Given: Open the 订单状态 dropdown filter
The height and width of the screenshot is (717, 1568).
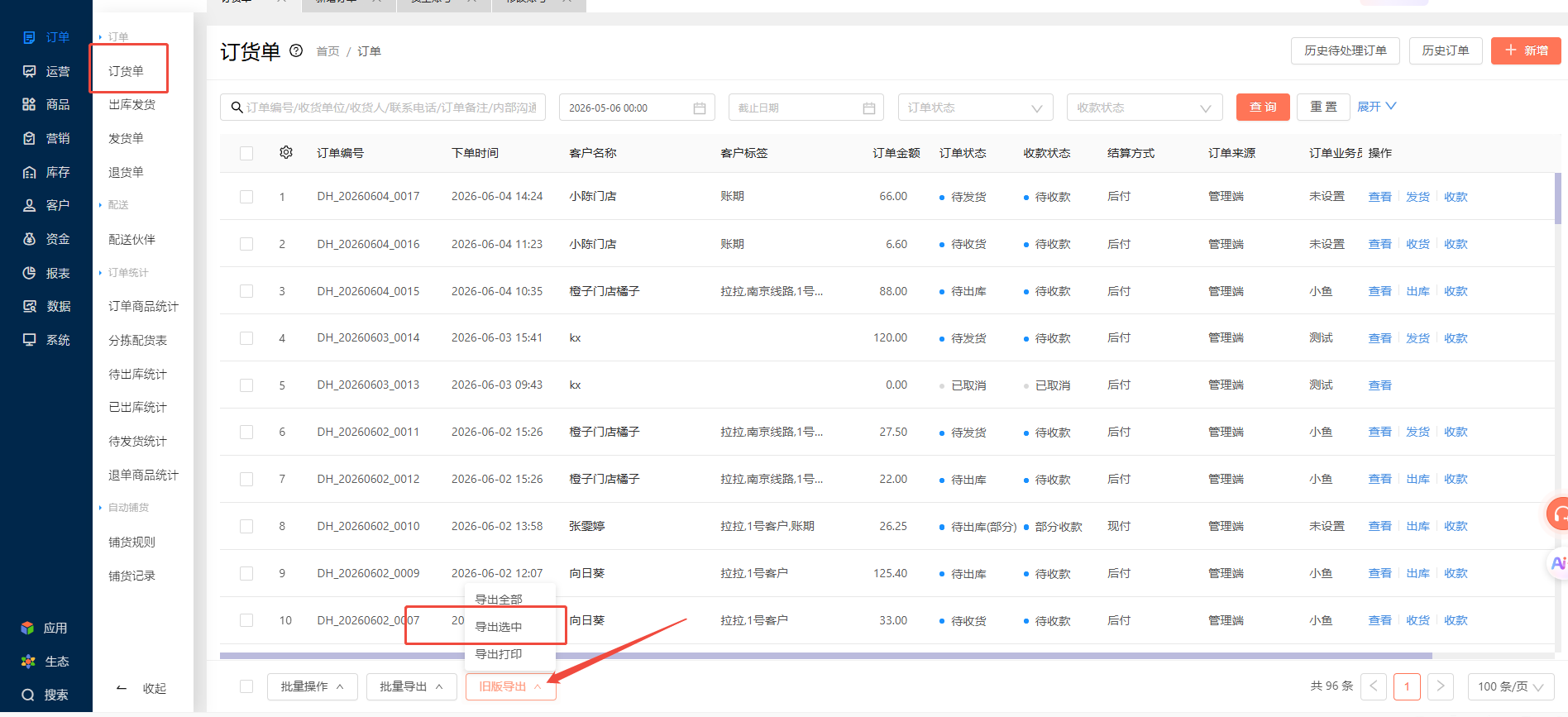Looking at the screenshot, I should point(975,108).
